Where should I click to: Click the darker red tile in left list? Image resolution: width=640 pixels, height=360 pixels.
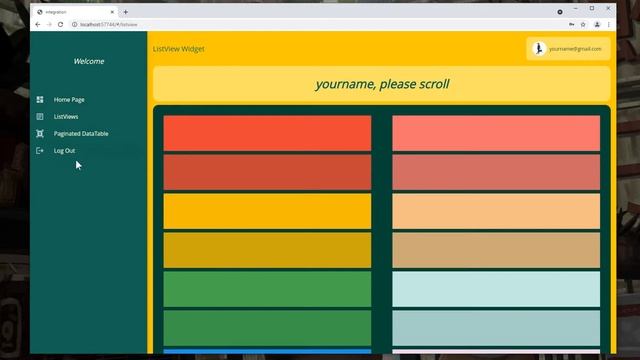pyautogui.click(x=267, y=172)
